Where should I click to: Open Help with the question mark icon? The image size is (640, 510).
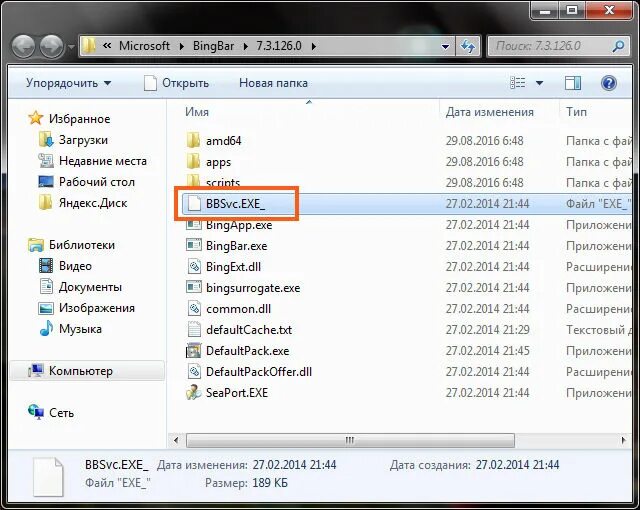point(608,83)
